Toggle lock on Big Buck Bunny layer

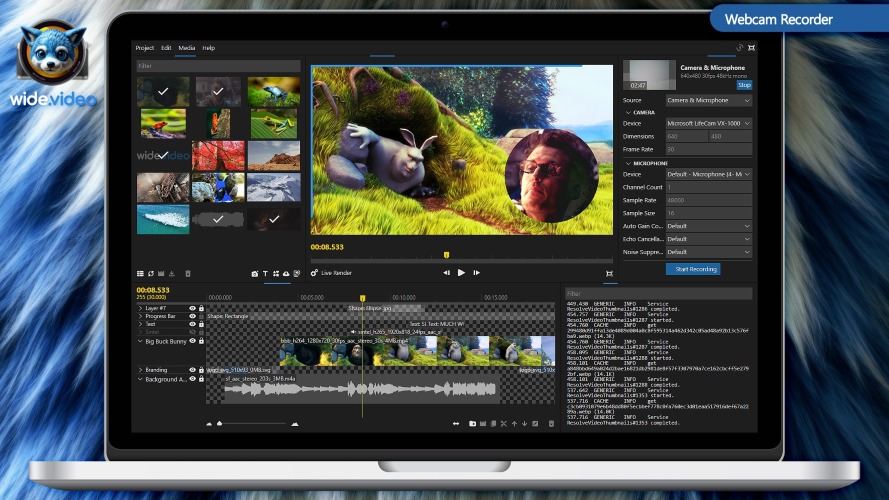click(201, 341)
